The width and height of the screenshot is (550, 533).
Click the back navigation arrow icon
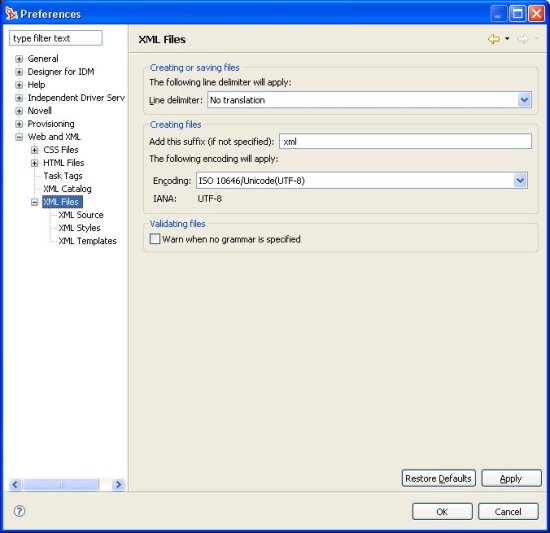click(x=494, y=39)
